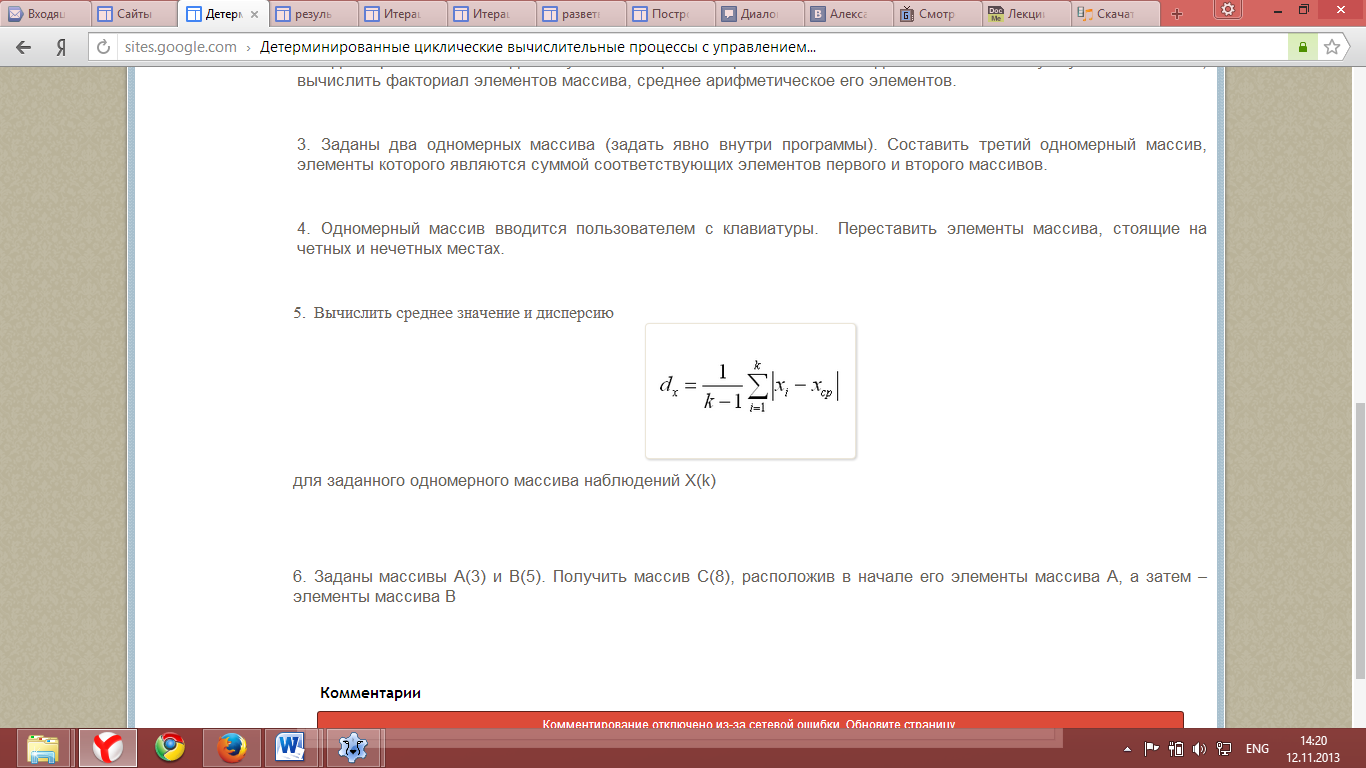
Task: Reload the page with the refresh icon
Action: (103, 47)
